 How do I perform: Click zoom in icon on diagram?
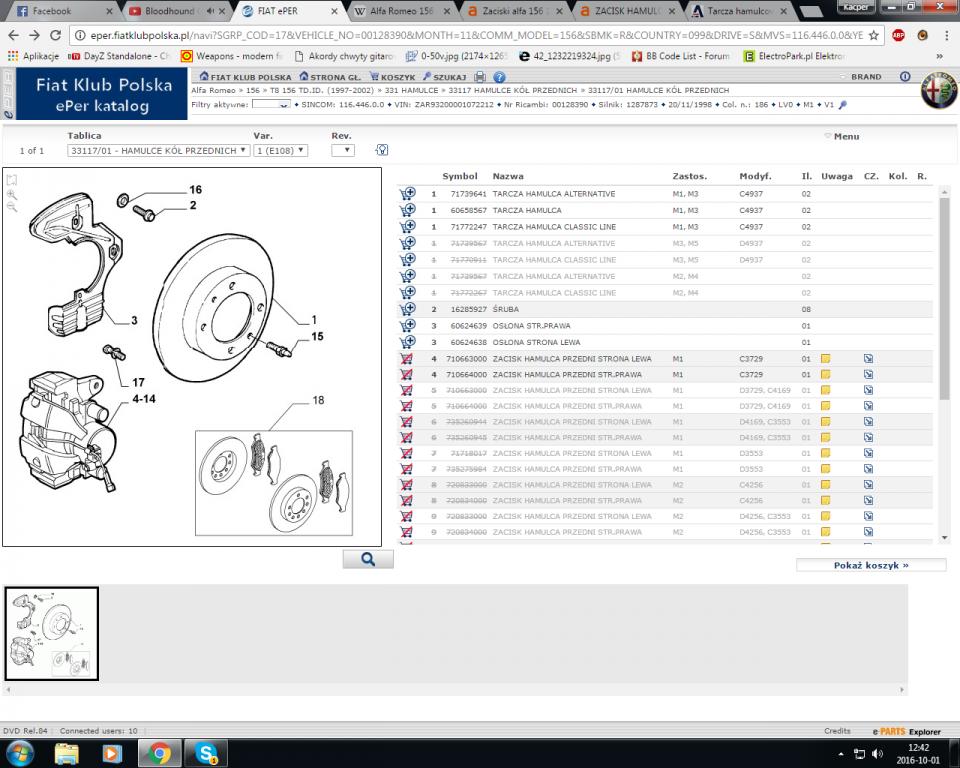[x=12, y=194]
